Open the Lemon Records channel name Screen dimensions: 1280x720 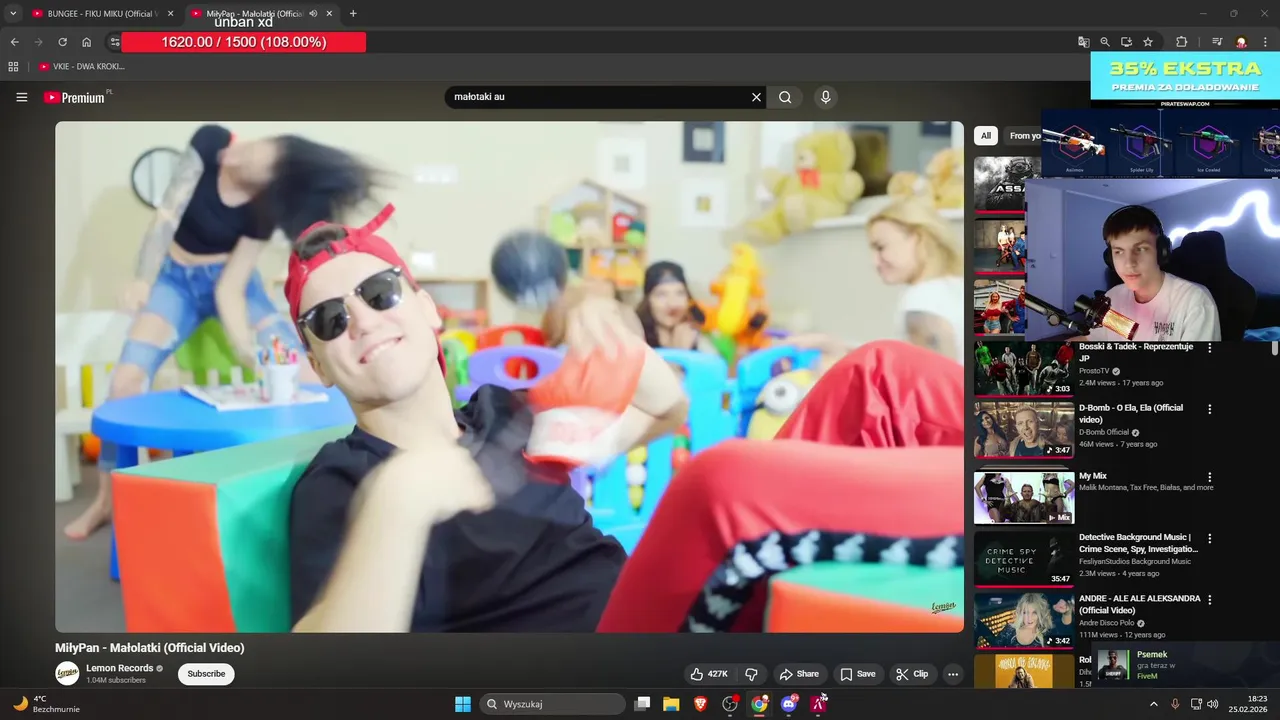point(119,668)
